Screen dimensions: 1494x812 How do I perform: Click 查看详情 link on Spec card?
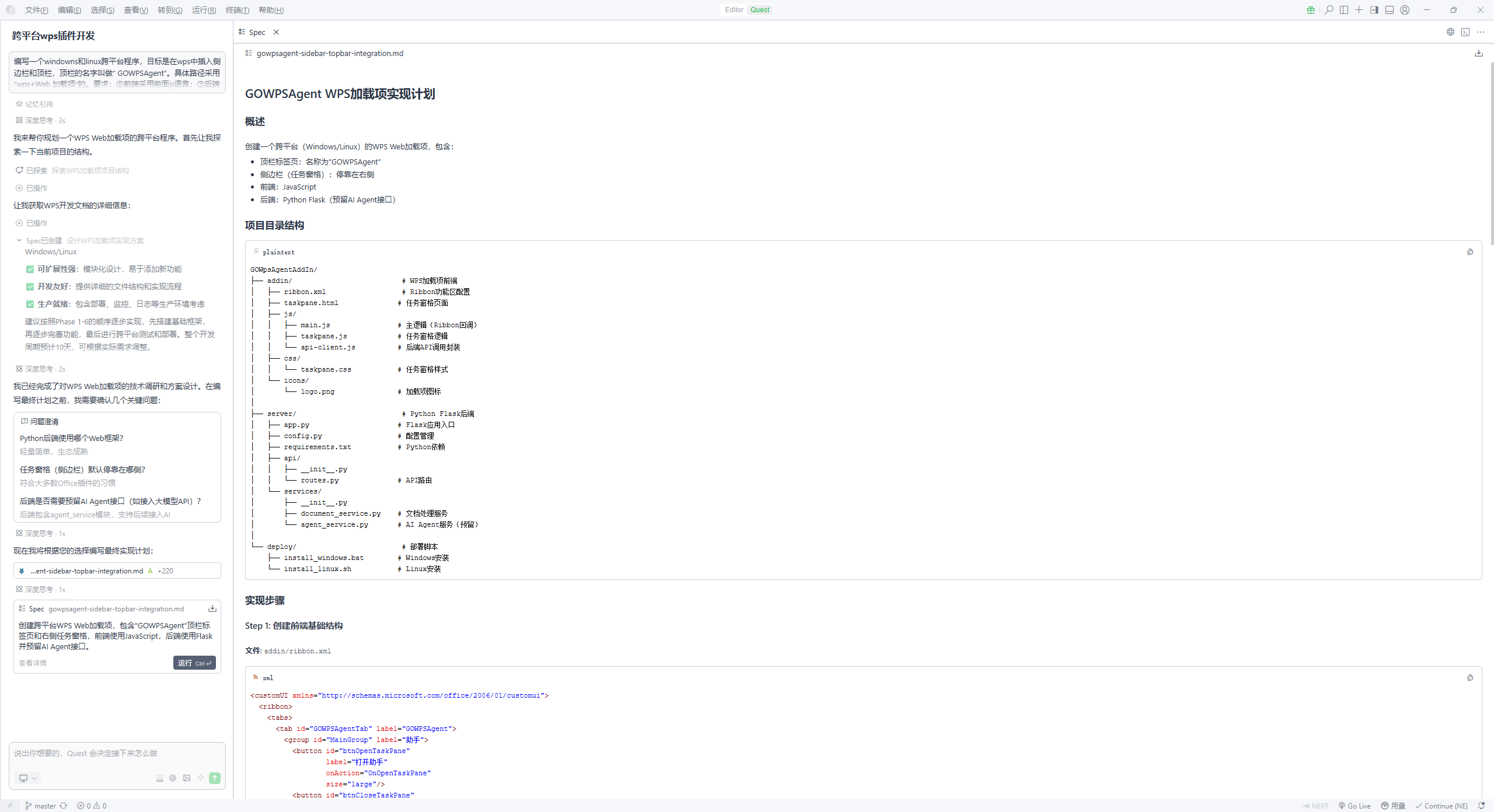[33, 663]
